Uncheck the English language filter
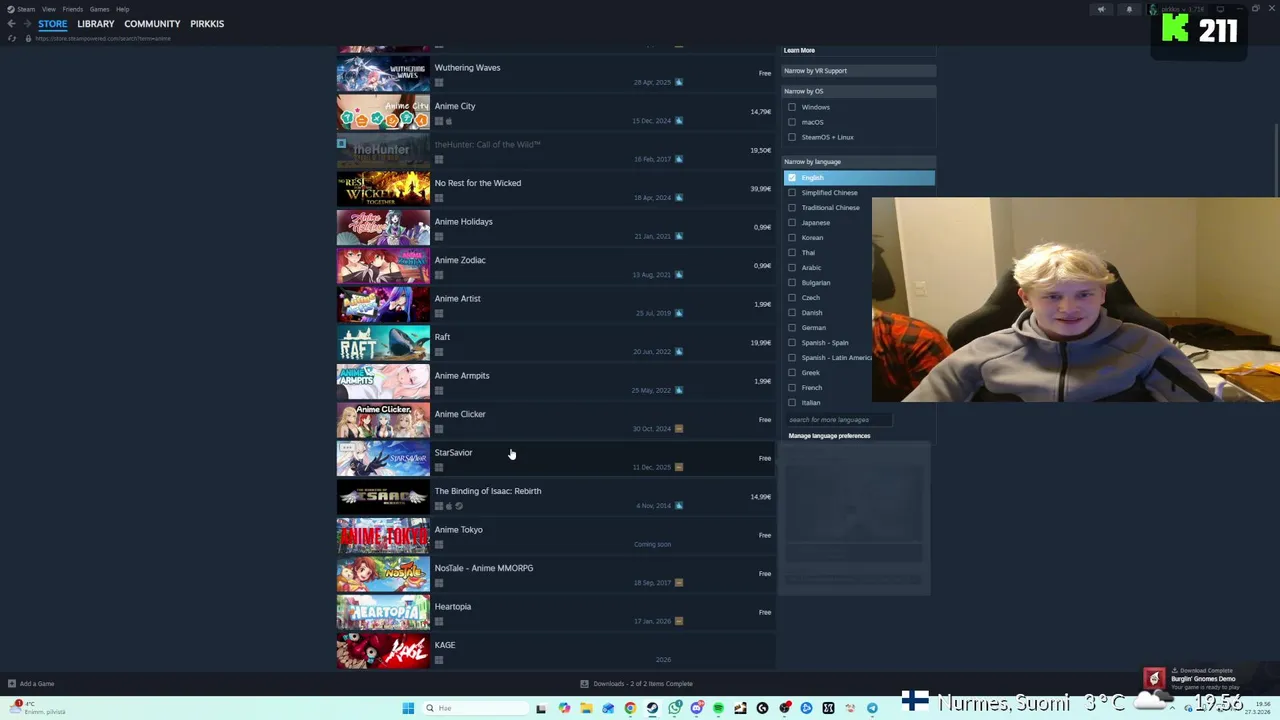The width and height of the screenshot is (1280, 720). pyautogui.click(x=792, y=178)
